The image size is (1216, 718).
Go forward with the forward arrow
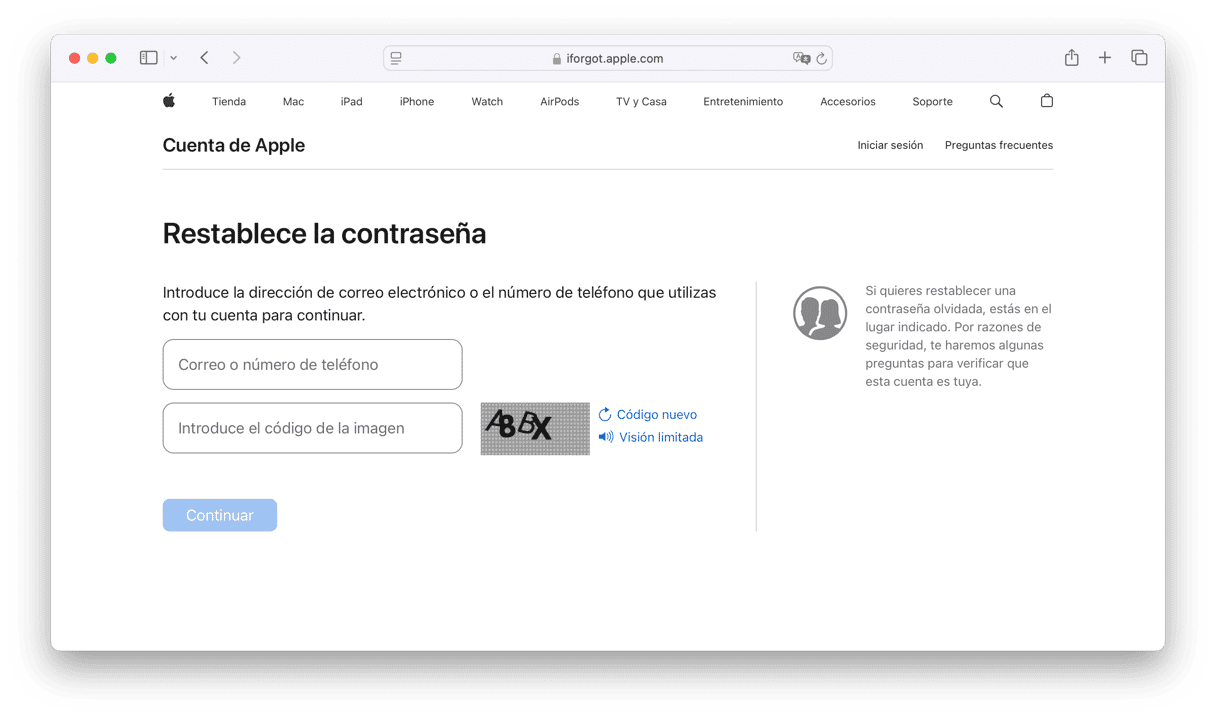(x=236, y=58)
